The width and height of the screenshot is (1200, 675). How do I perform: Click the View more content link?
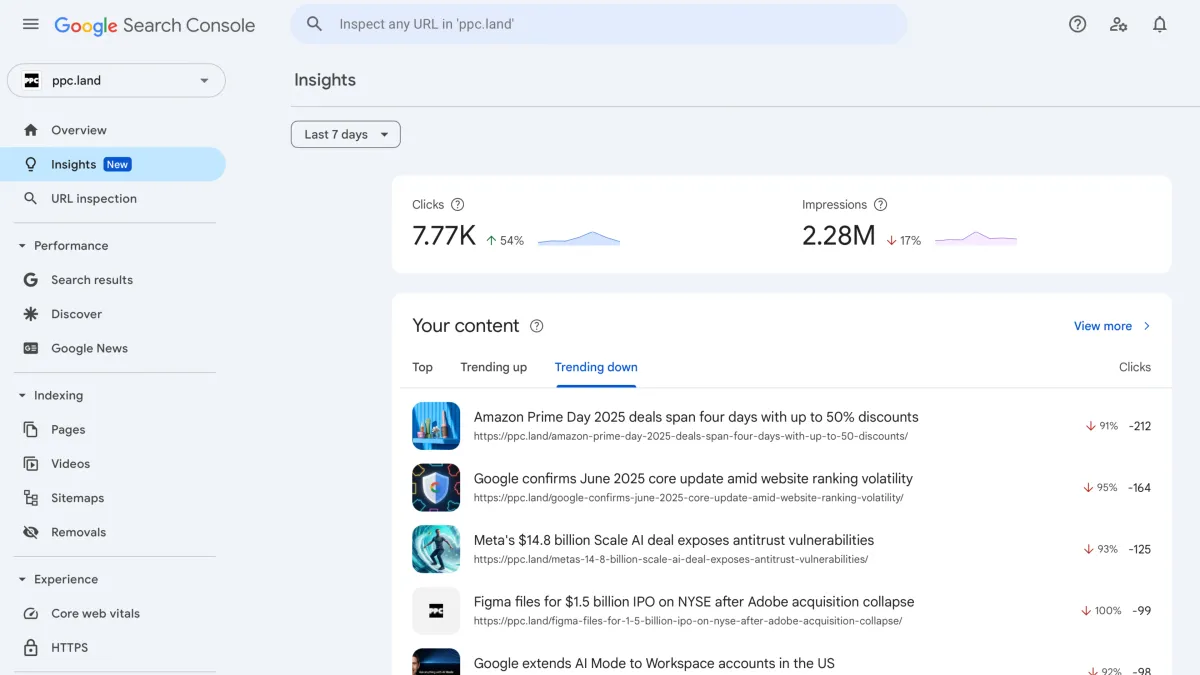[1102, 325]
